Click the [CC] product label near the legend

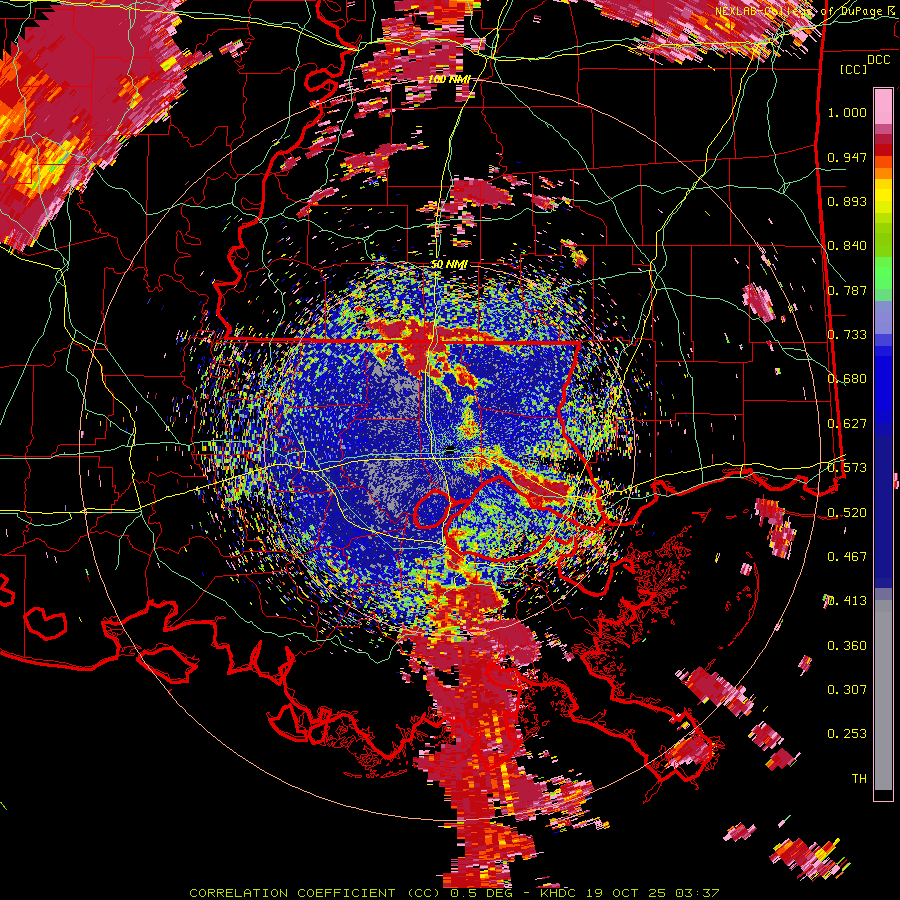pyautogui.click(x=854, y=69)
